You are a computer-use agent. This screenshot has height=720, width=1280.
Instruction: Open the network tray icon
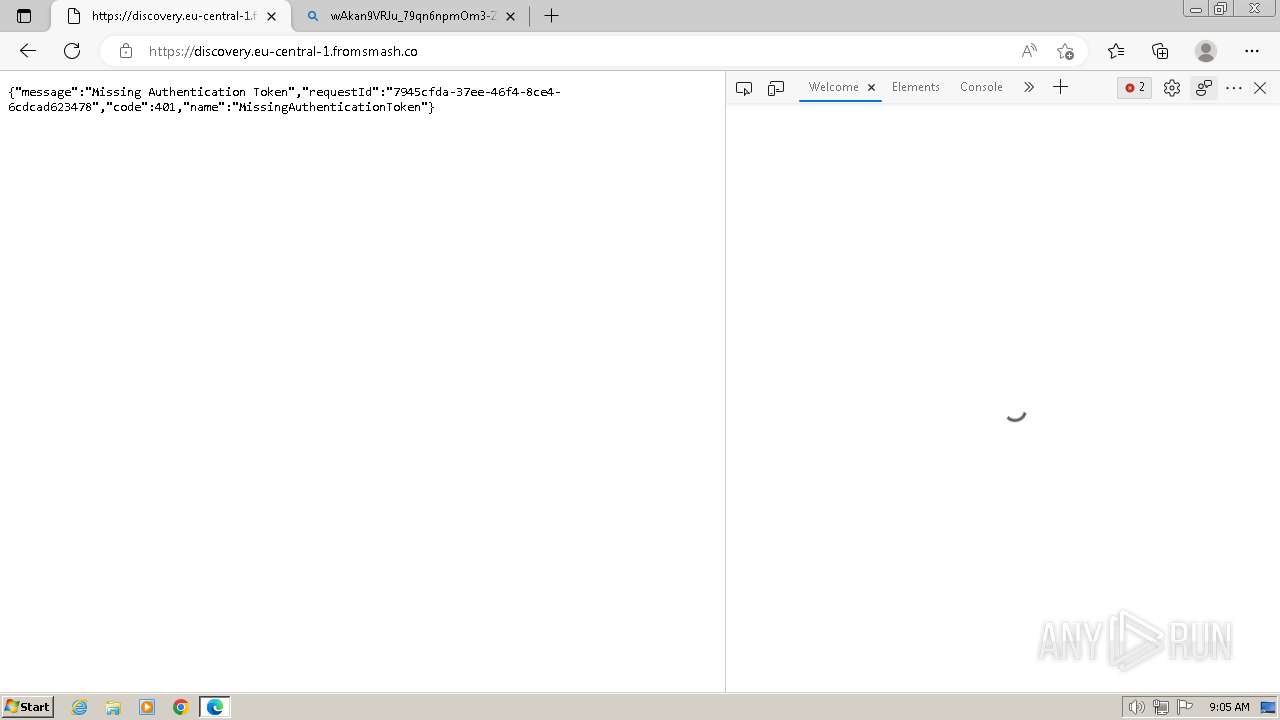coord(1161,707)
